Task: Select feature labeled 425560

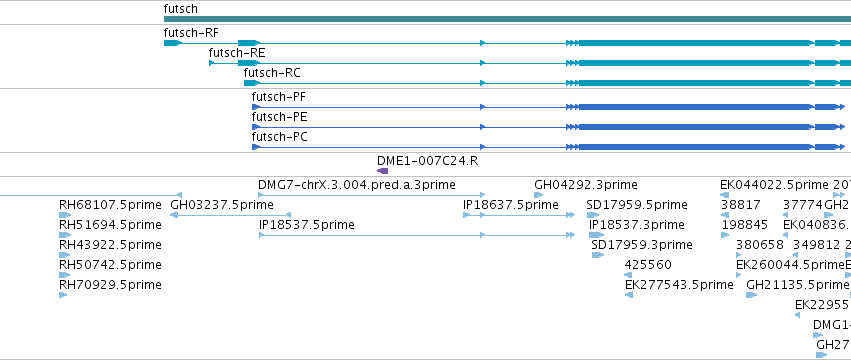Action: [x=648, y=266]
